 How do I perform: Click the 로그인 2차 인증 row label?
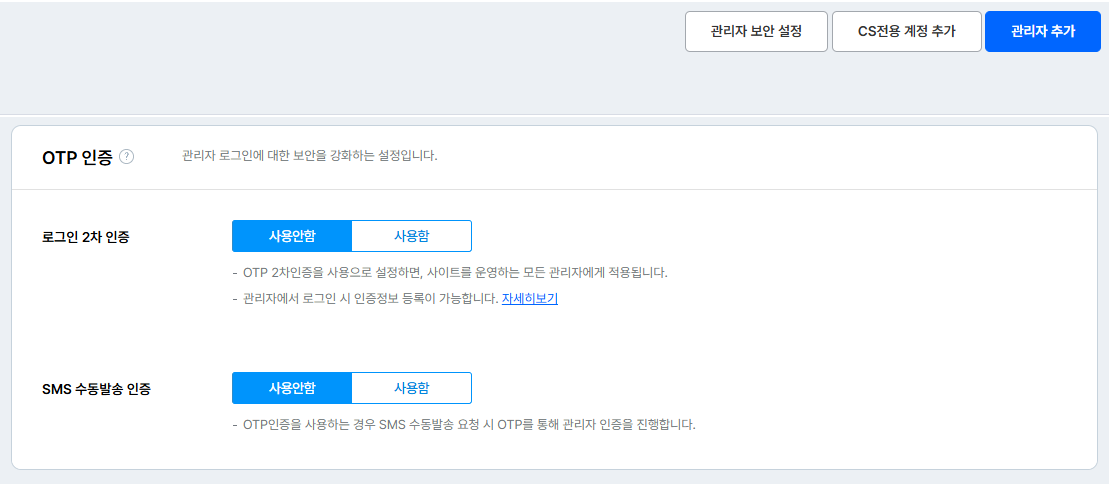86,237
